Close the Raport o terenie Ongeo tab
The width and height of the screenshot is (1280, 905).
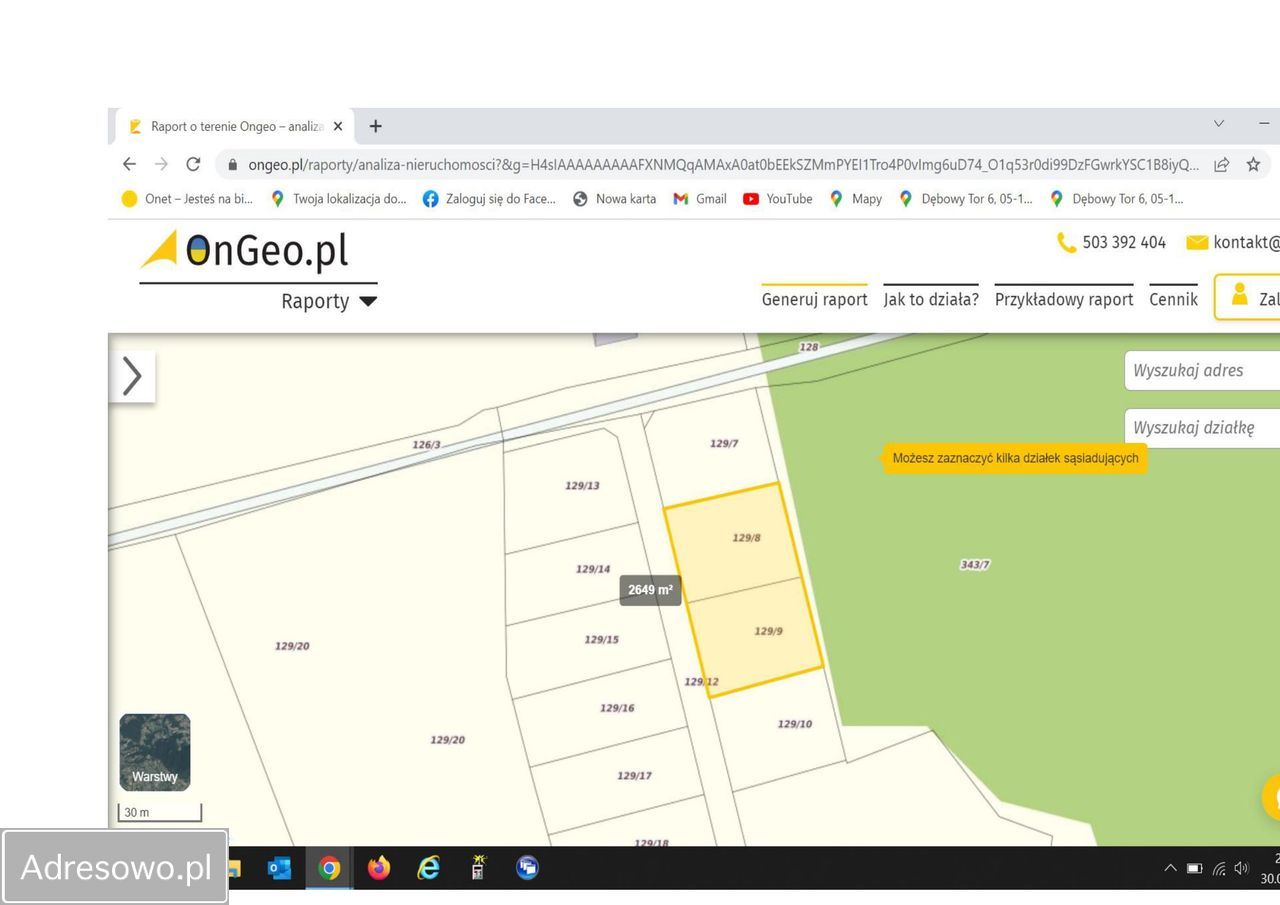click(338, 126)
